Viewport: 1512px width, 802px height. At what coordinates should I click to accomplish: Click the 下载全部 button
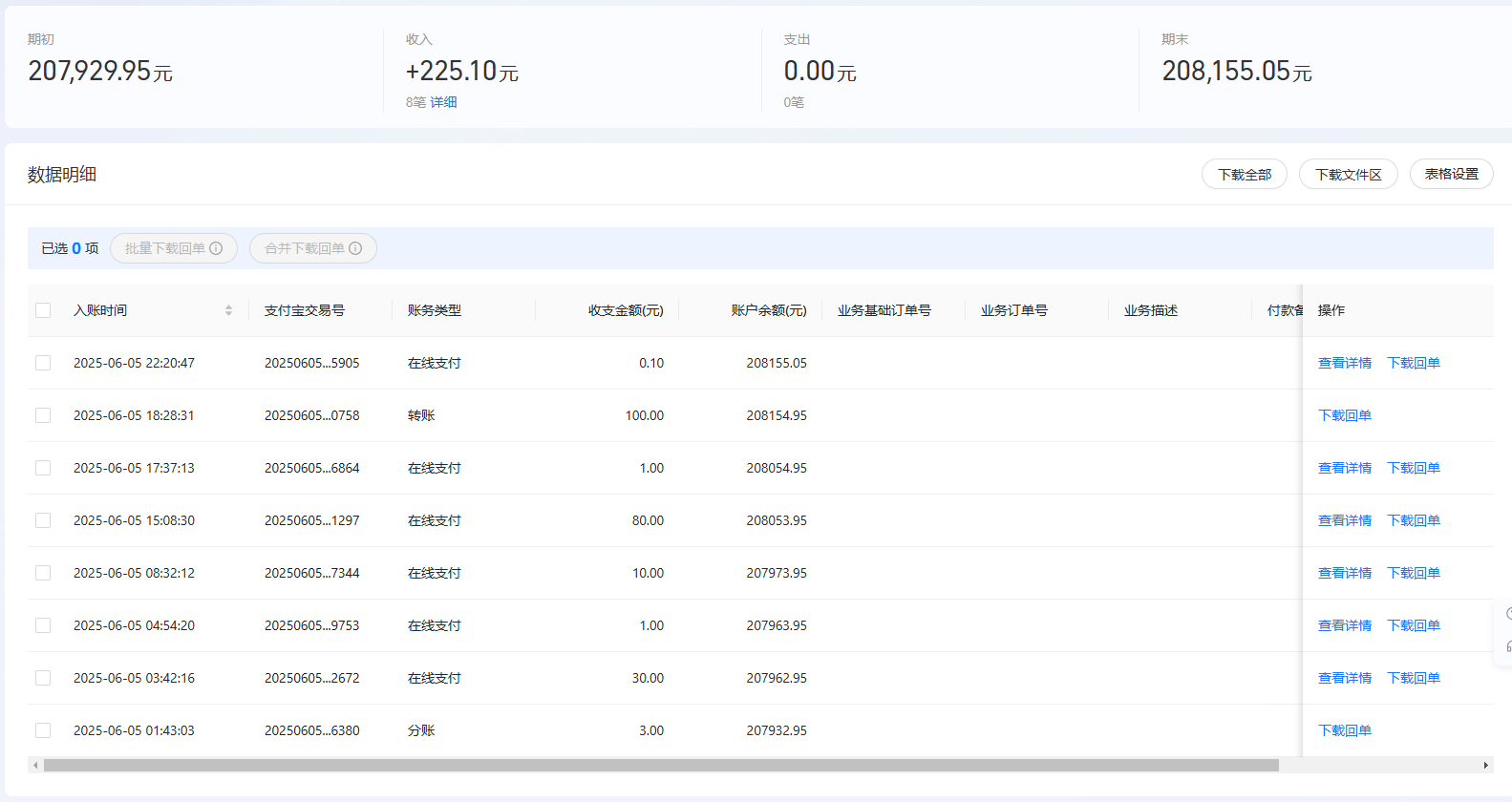(1244, 174)
